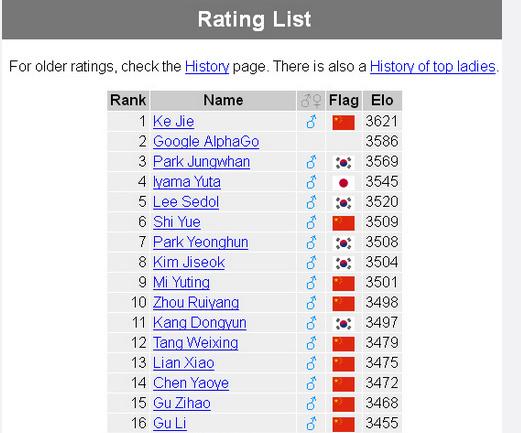Open the History page link
521x433 pixels.
click(207, 66)
